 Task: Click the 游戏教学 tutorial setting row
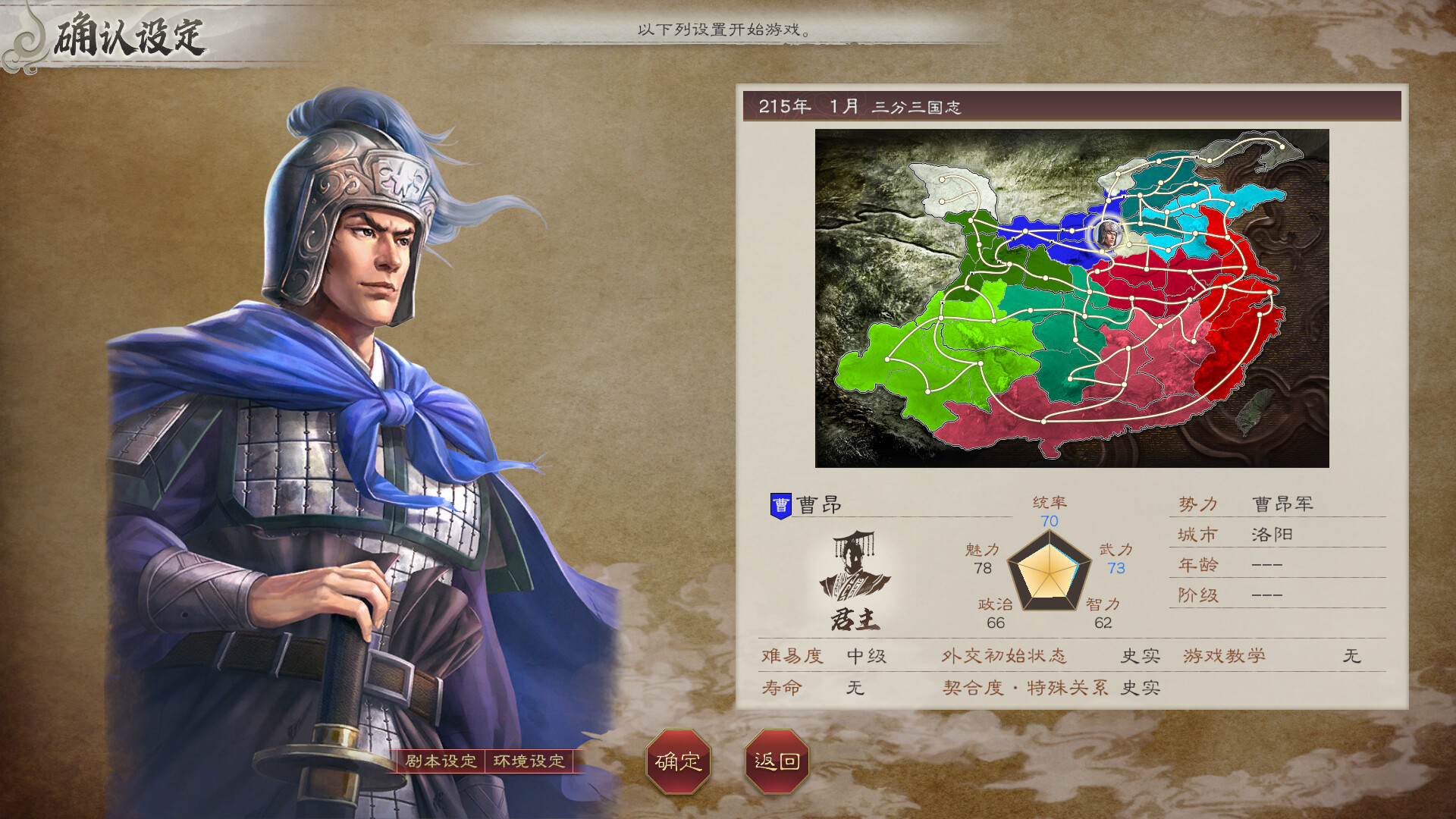(1272, 656)
